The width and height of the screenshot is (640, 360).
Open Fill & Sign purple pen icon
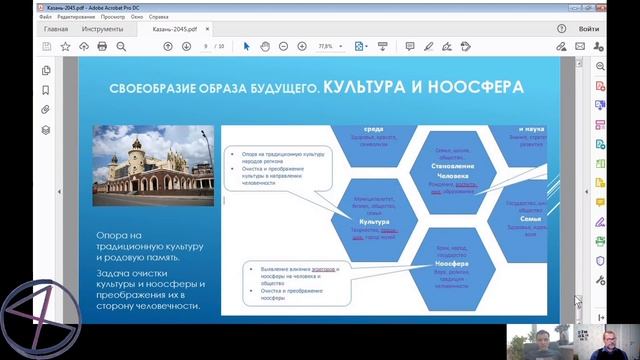click(600, 222)
